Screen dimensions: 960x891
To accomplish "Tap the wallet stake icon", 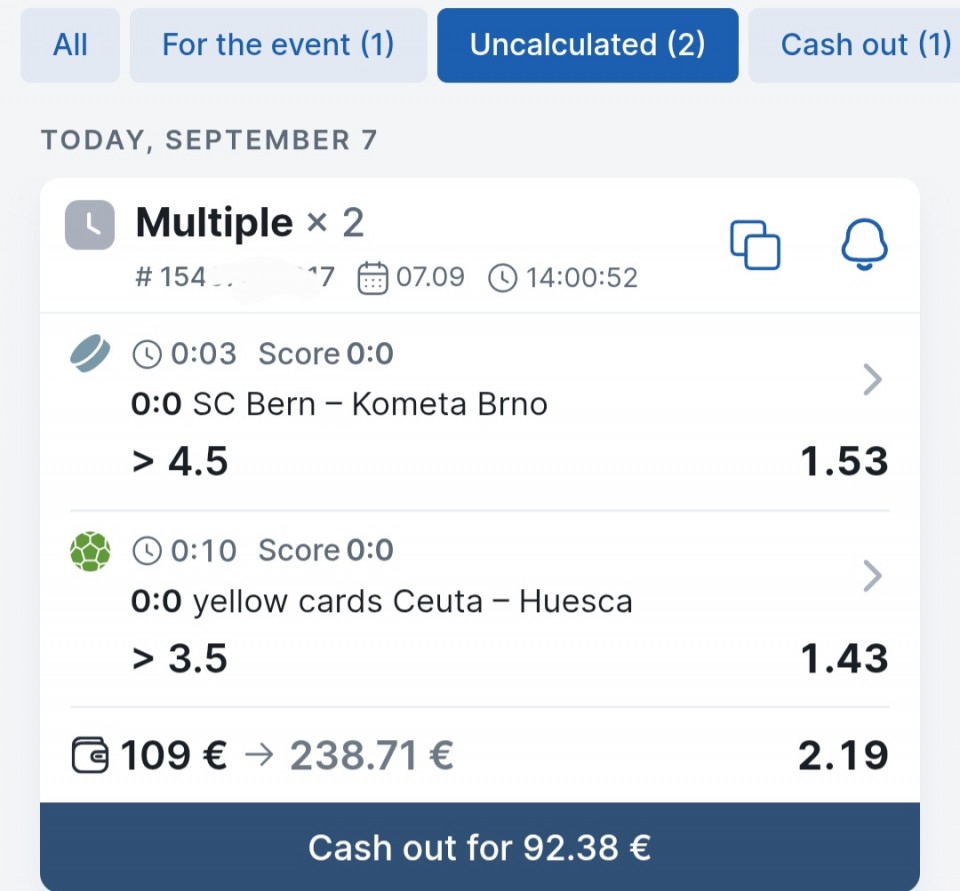I will click(x=90, y=755).
